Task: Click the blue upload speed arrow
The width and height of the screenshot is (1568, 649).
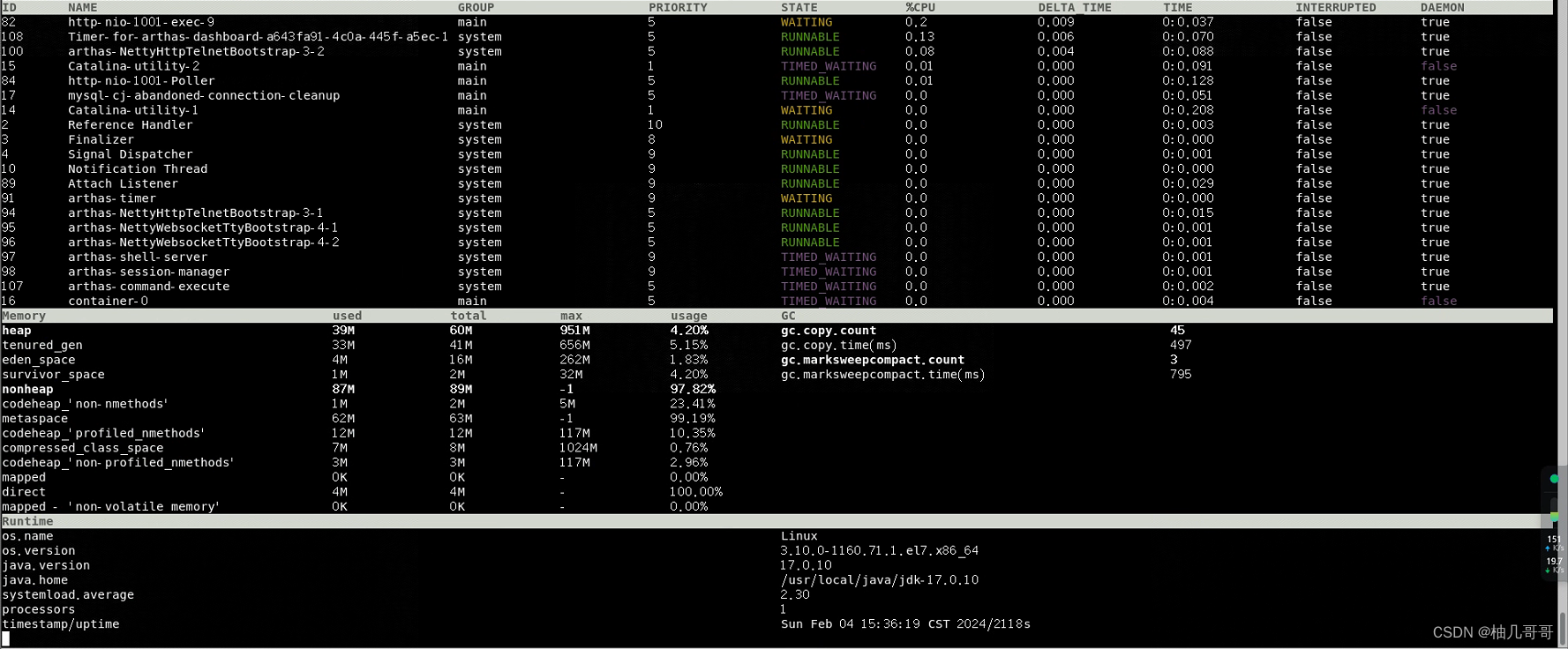Action: (x=1548, y=548)
